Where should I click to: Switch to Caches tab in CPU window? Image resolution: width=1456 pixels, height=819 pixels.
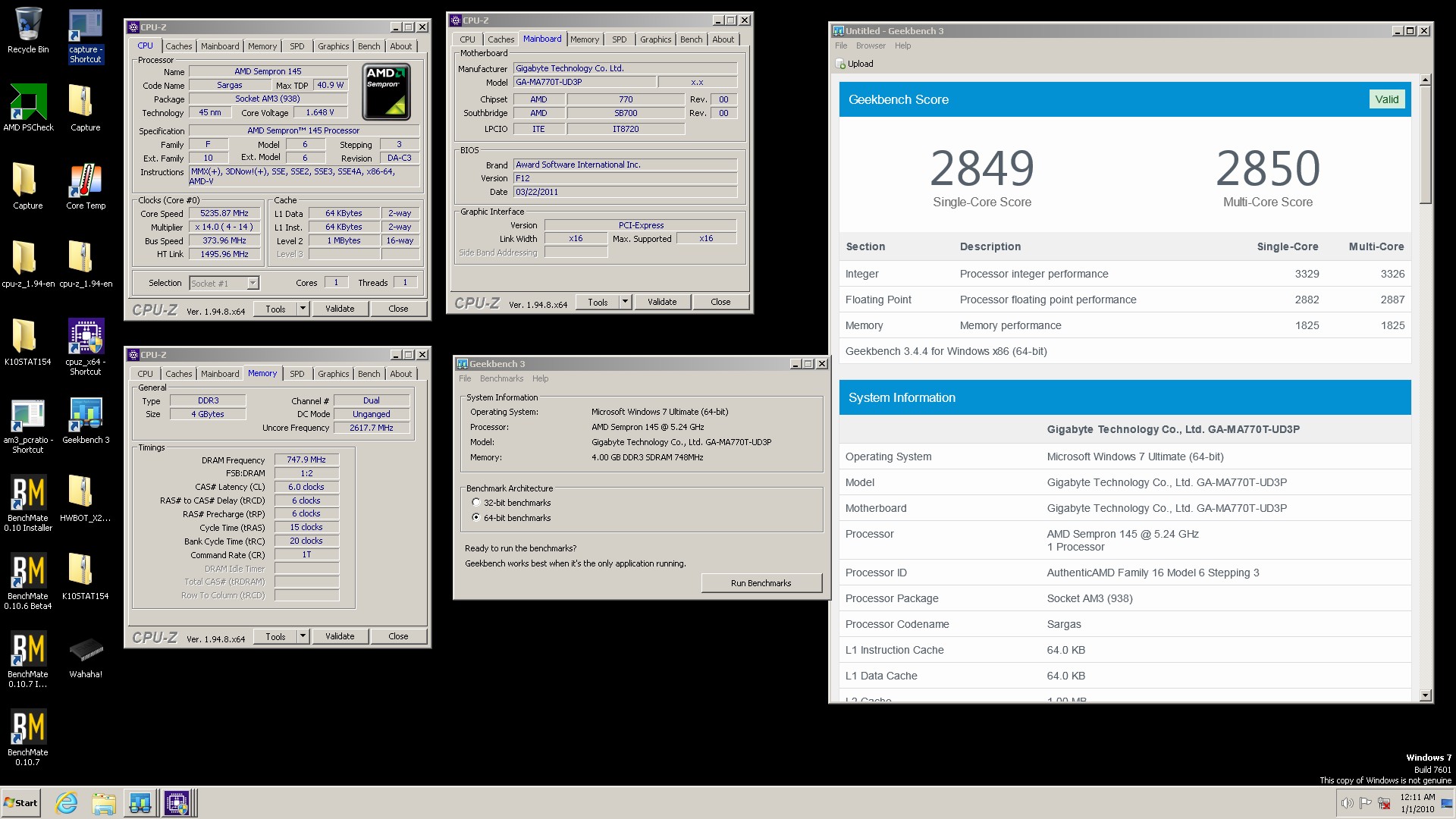pyautogui.click(x=179, y=46)
